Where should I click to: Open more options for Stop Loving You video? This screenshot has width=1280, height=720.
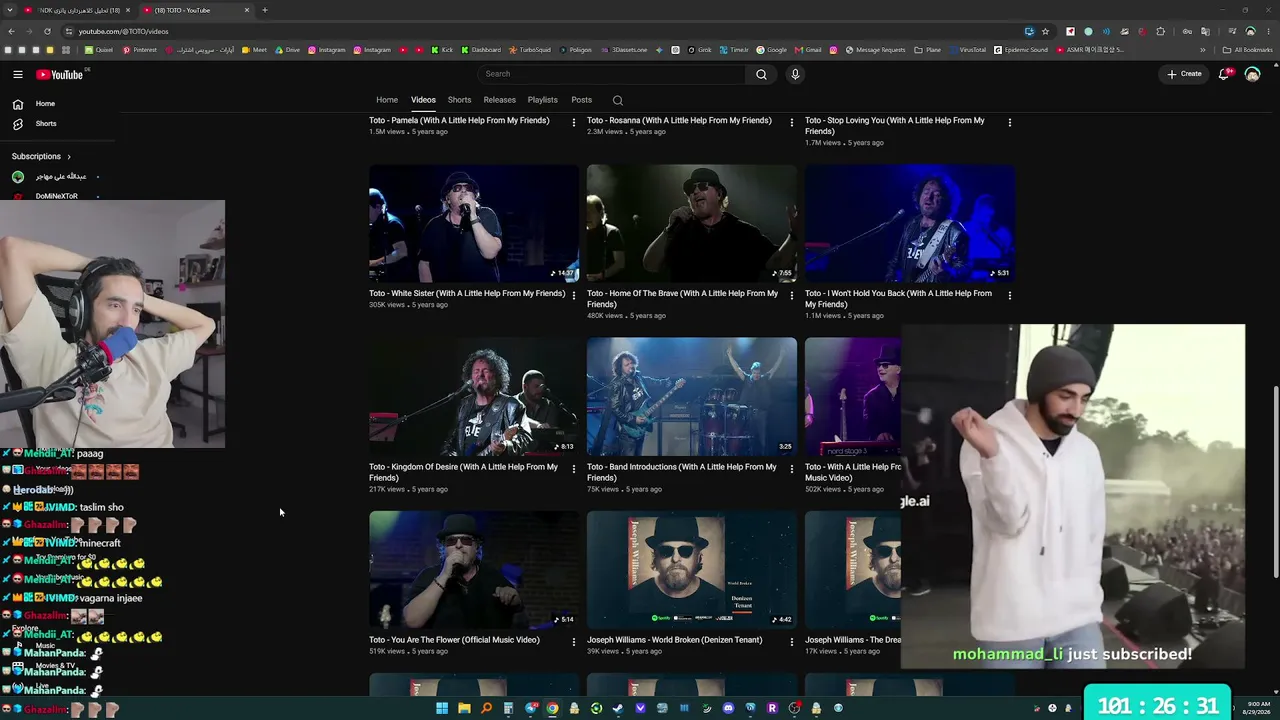coord(1009,122)
